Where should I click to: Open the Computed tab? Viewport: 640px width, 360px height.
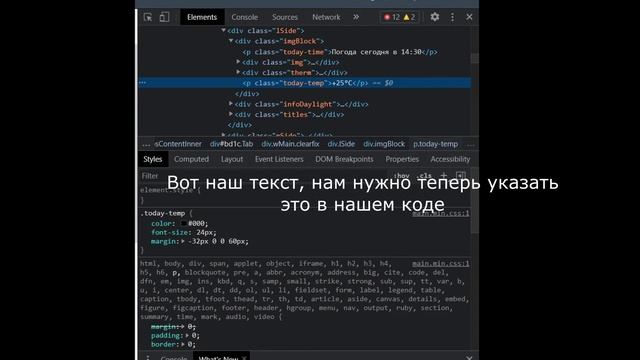tap(191, 159)
